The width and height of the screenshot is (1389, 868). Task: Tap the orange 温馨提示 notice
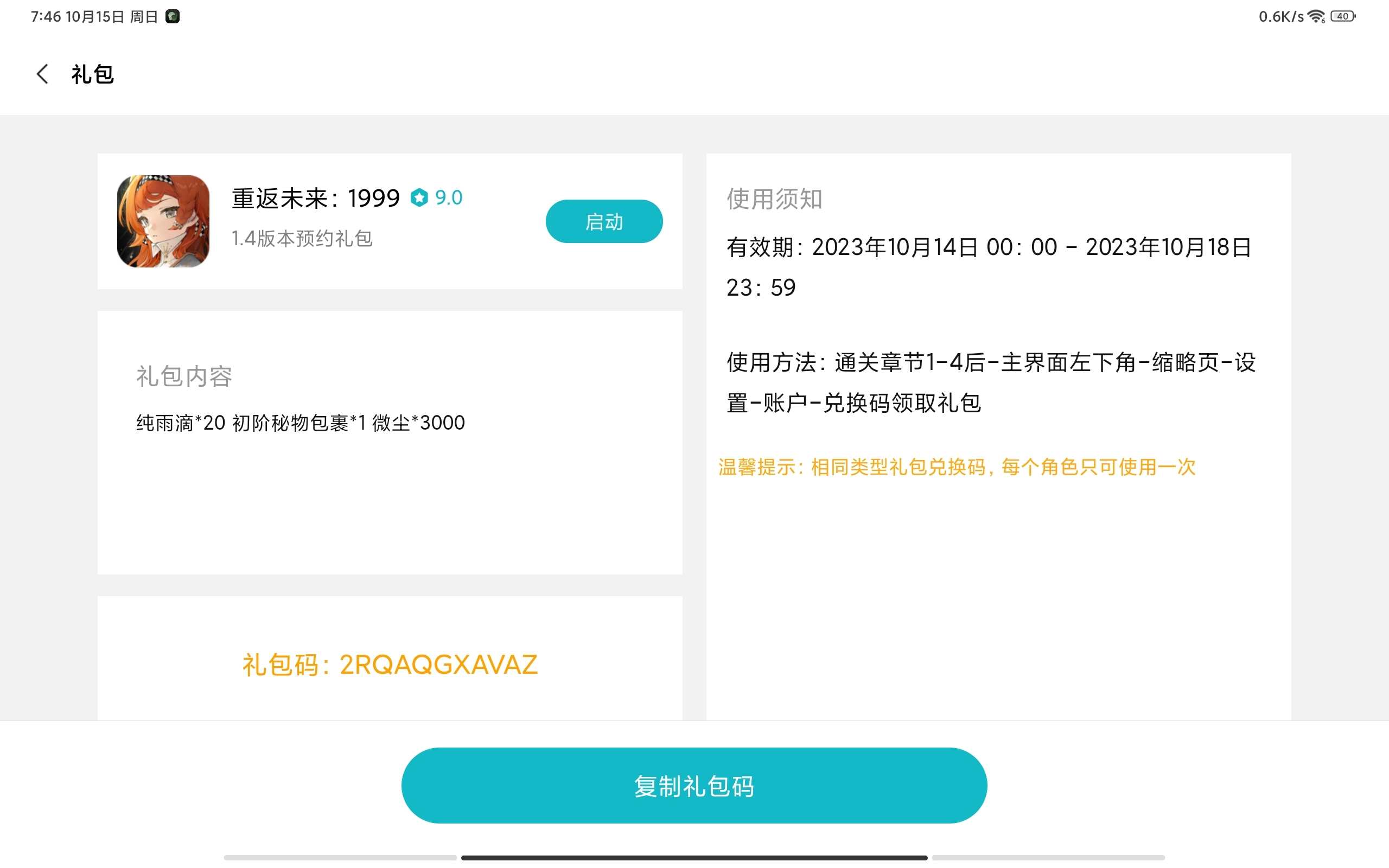pos(956,467)
